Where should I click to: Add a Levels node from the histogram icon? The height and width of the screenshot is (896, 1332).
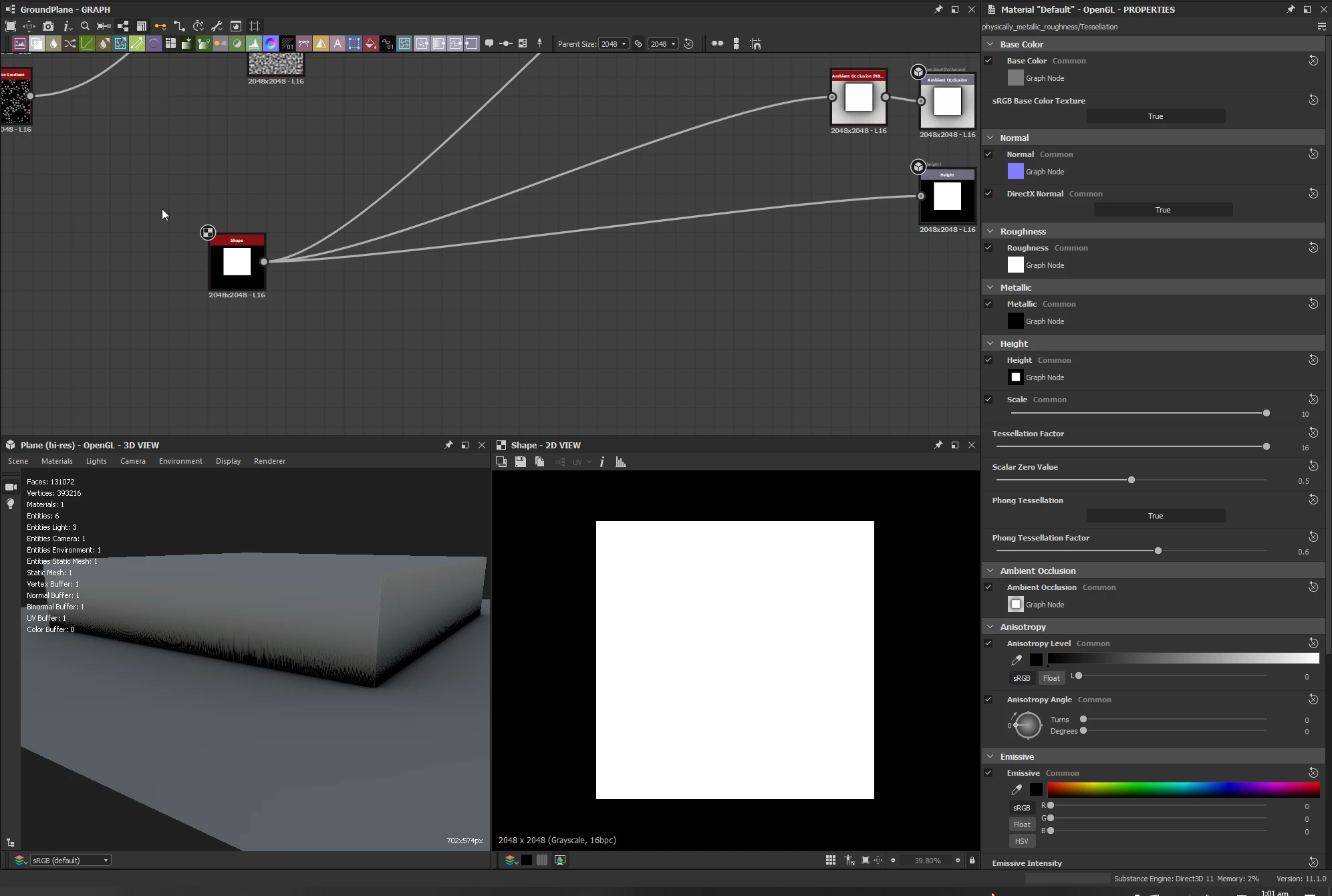[254, 43]
